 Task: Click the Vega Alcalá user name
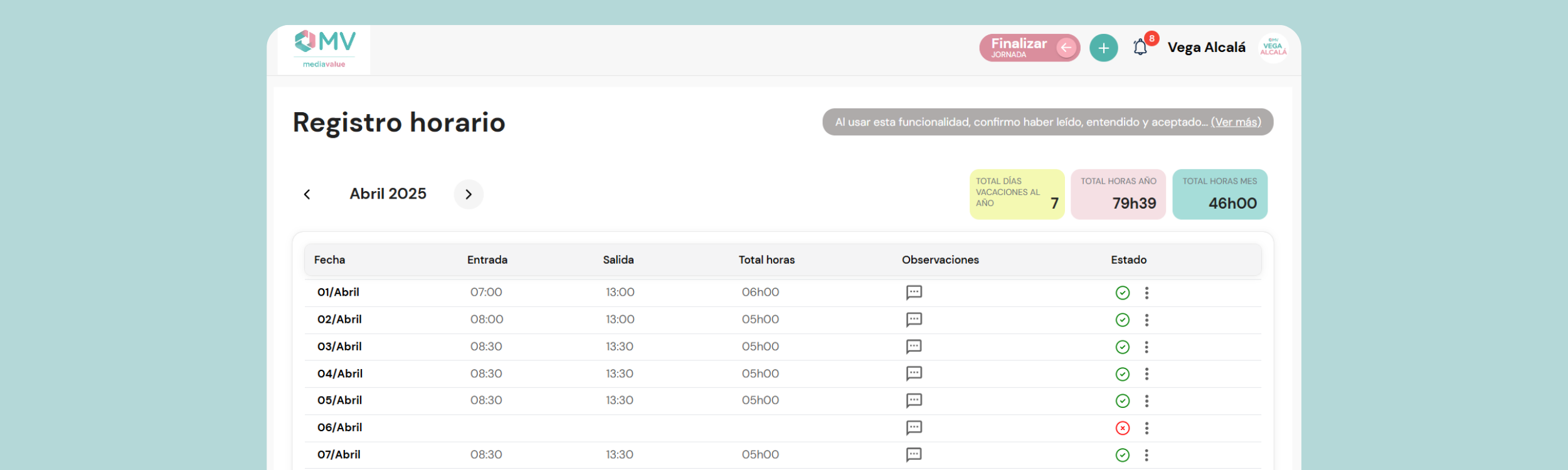pyautogui.click(x=1206, y=48)
